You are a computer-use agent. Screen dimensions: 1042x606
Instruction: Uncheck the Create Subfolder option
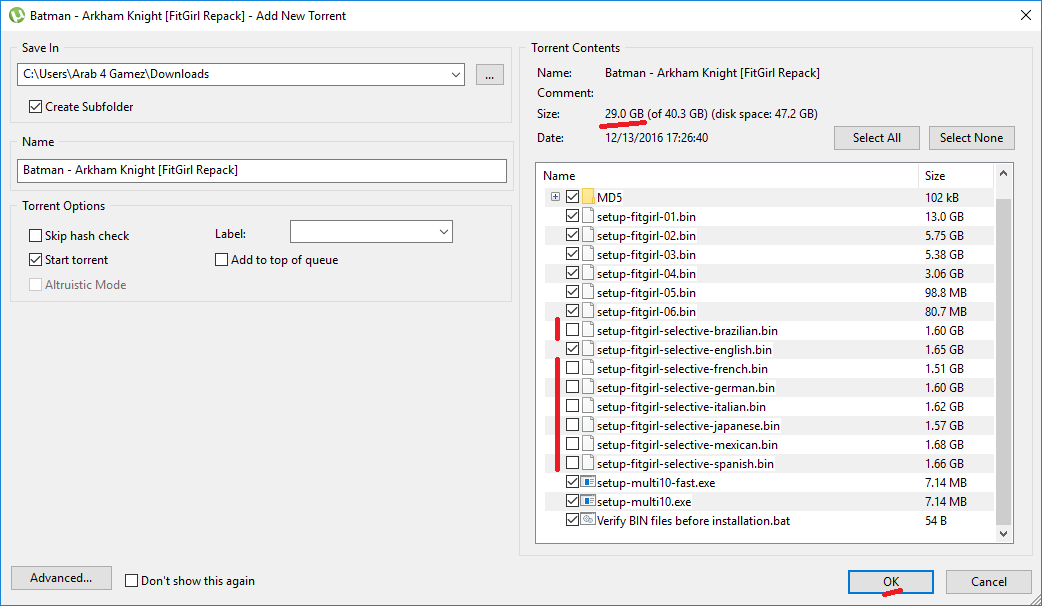coord(36,107)
